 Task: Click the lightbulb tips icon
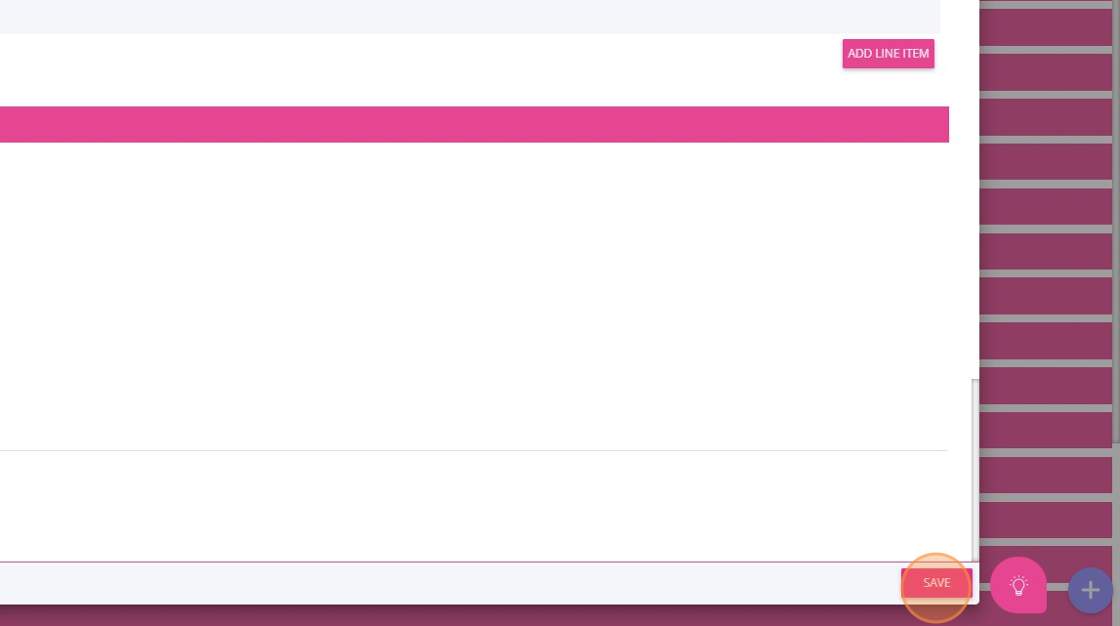pos(1018,585)
